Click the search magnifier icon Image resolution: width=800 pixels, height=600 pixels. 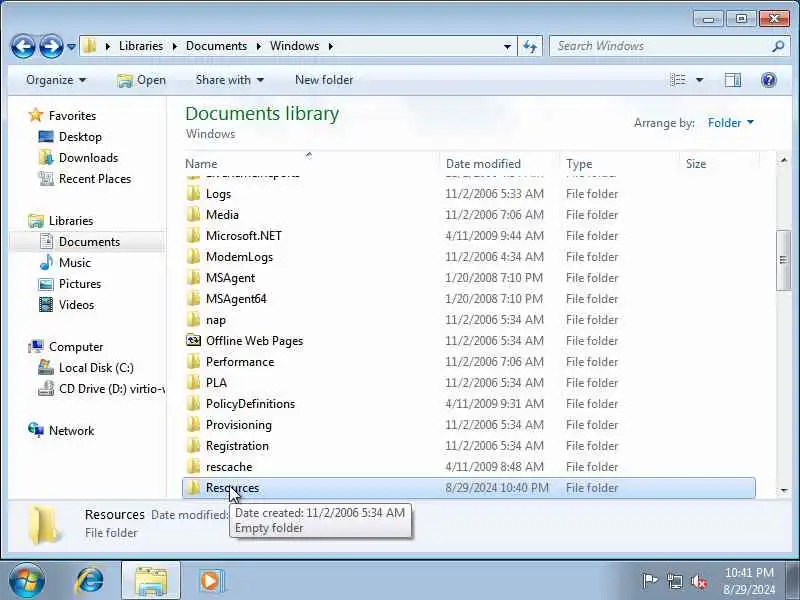click(x=779, y=46)
